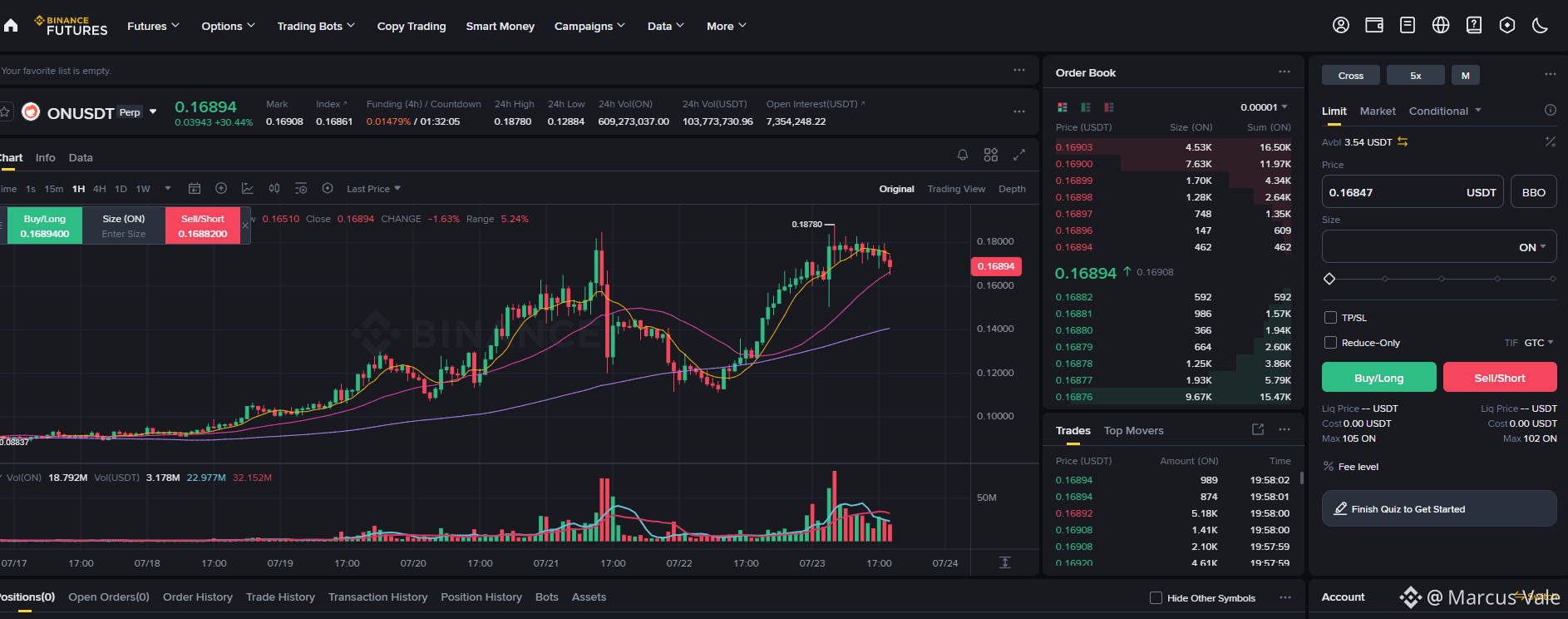The height and width of the screenshot is (619, 1568).
Task: Expand the Futures menu
Action: tap(153, 26)
